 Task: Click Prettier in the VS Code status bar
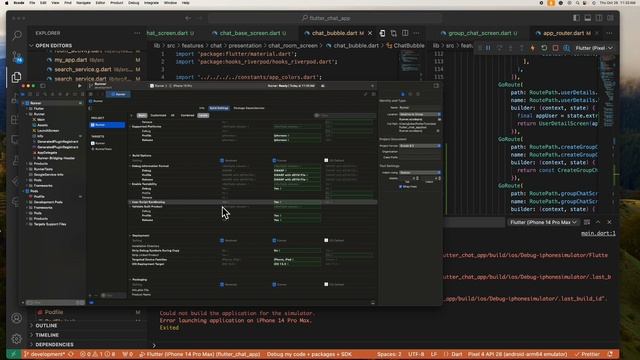(587, 354)
